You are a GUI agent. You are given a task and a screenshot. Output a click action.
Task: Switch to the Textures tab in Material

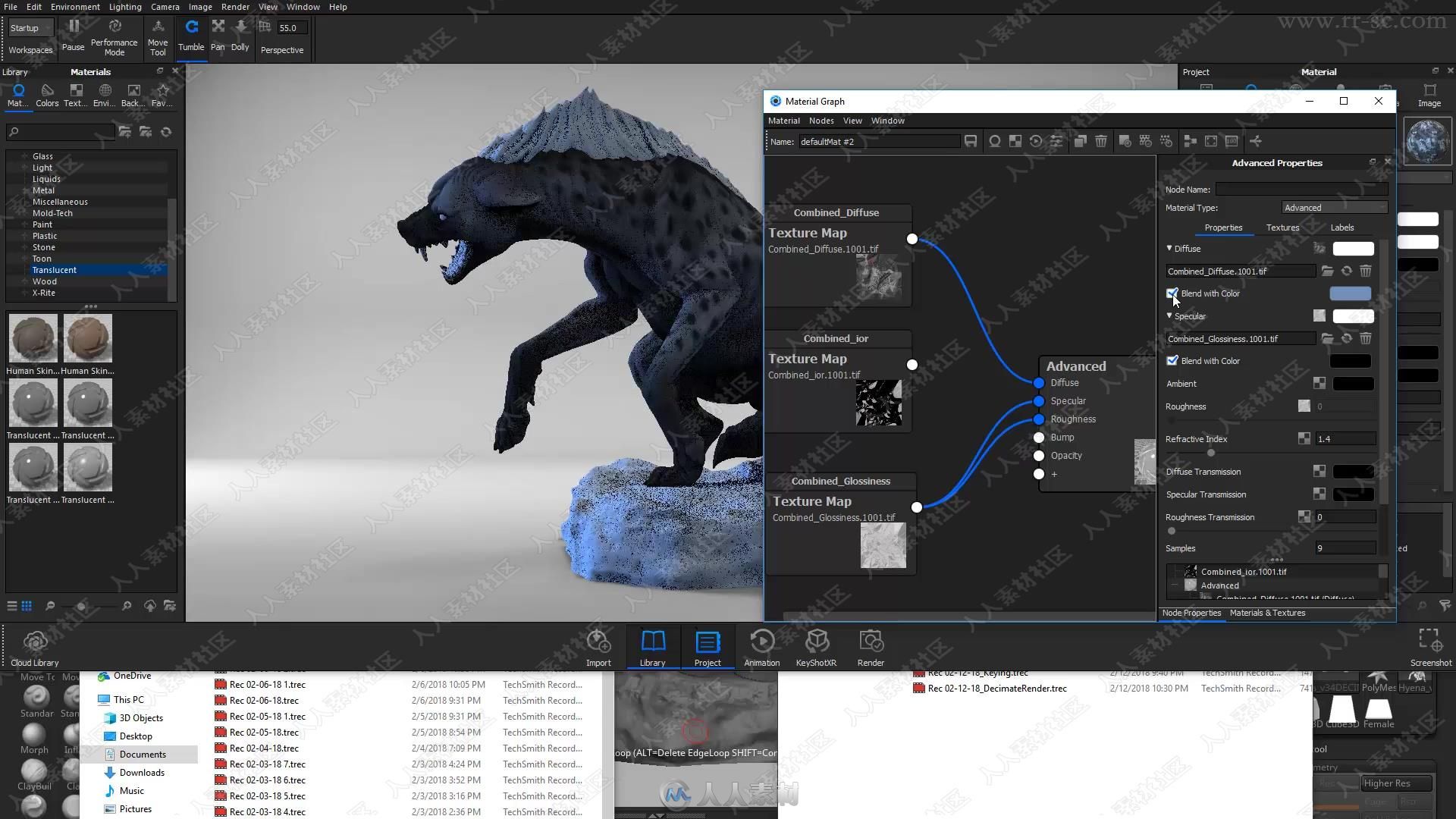click(1283, 226)
